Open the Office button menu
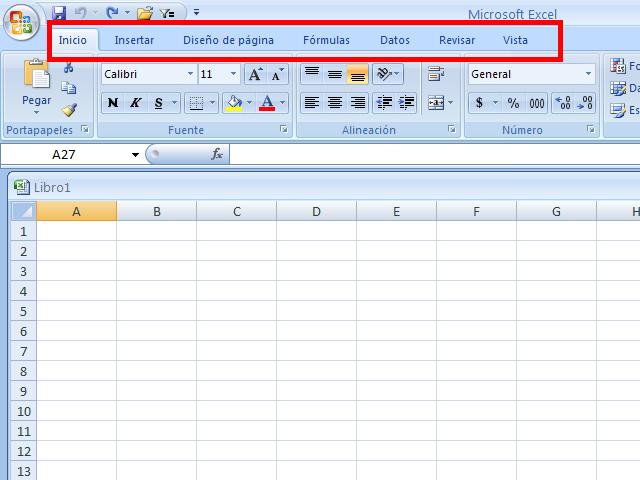640x480 pixels. [20, 22]
